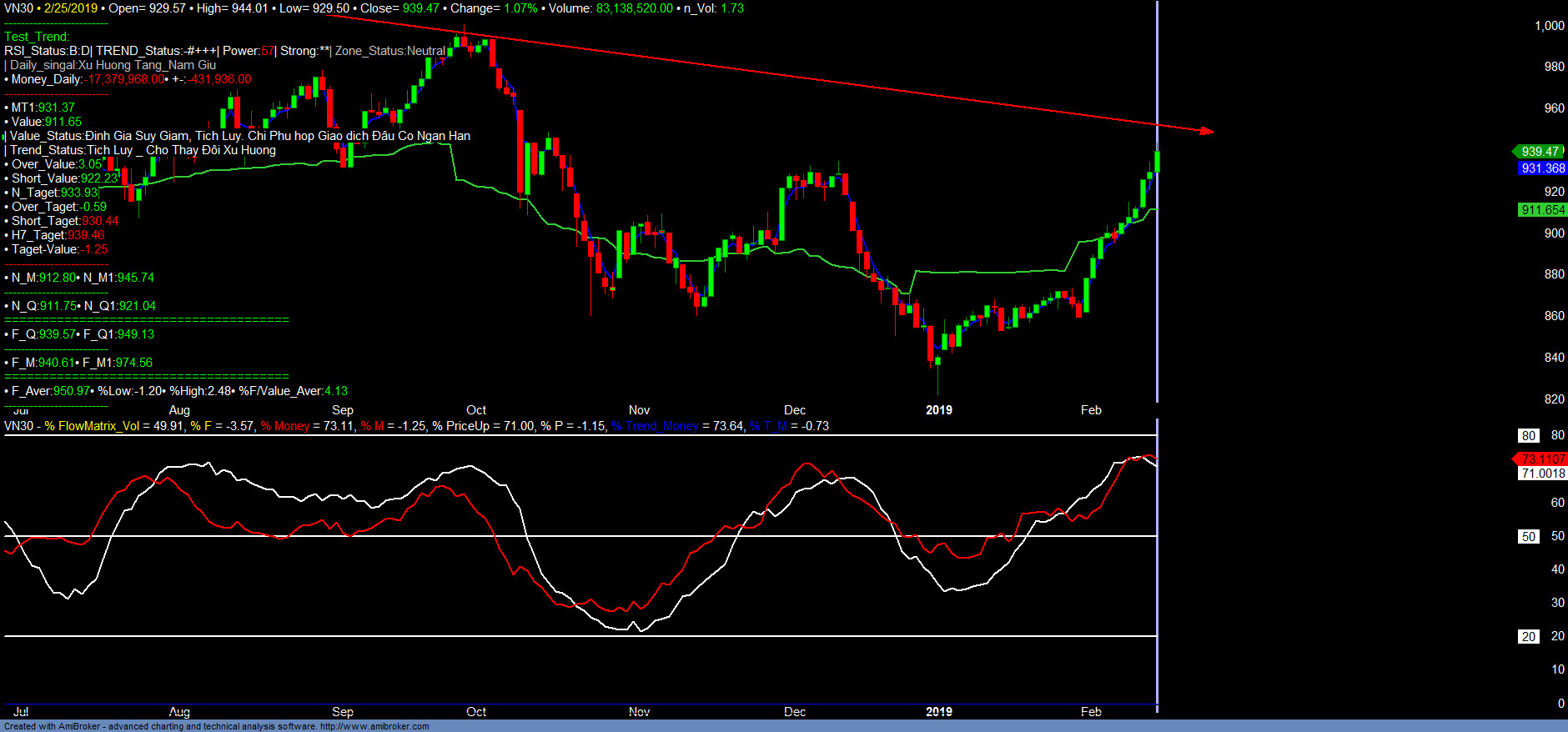Viewport: 1568px width, 732px height.
Task: Click the blue % Trend_Money legend label
Action: [x=655, y=426]
